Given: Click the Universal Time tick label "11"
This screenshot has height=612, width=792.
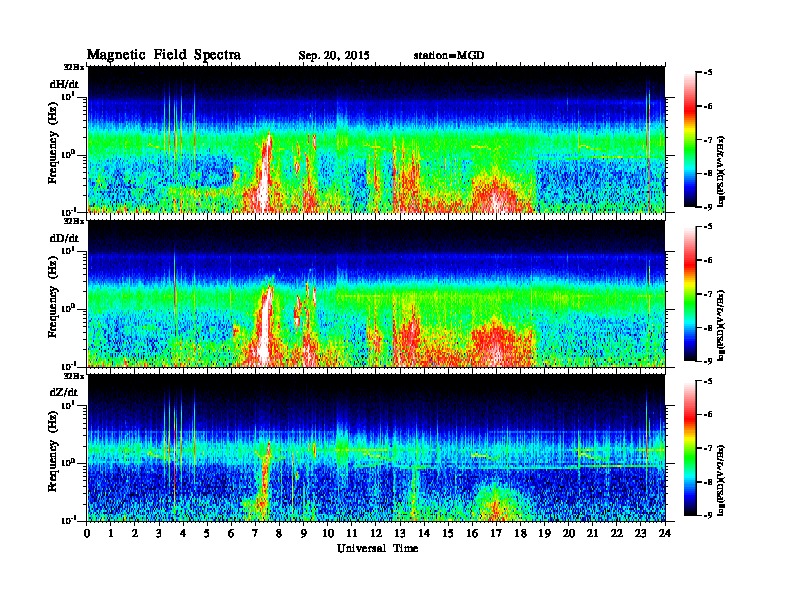Looking at the screenshot, I should coord(352,534).
